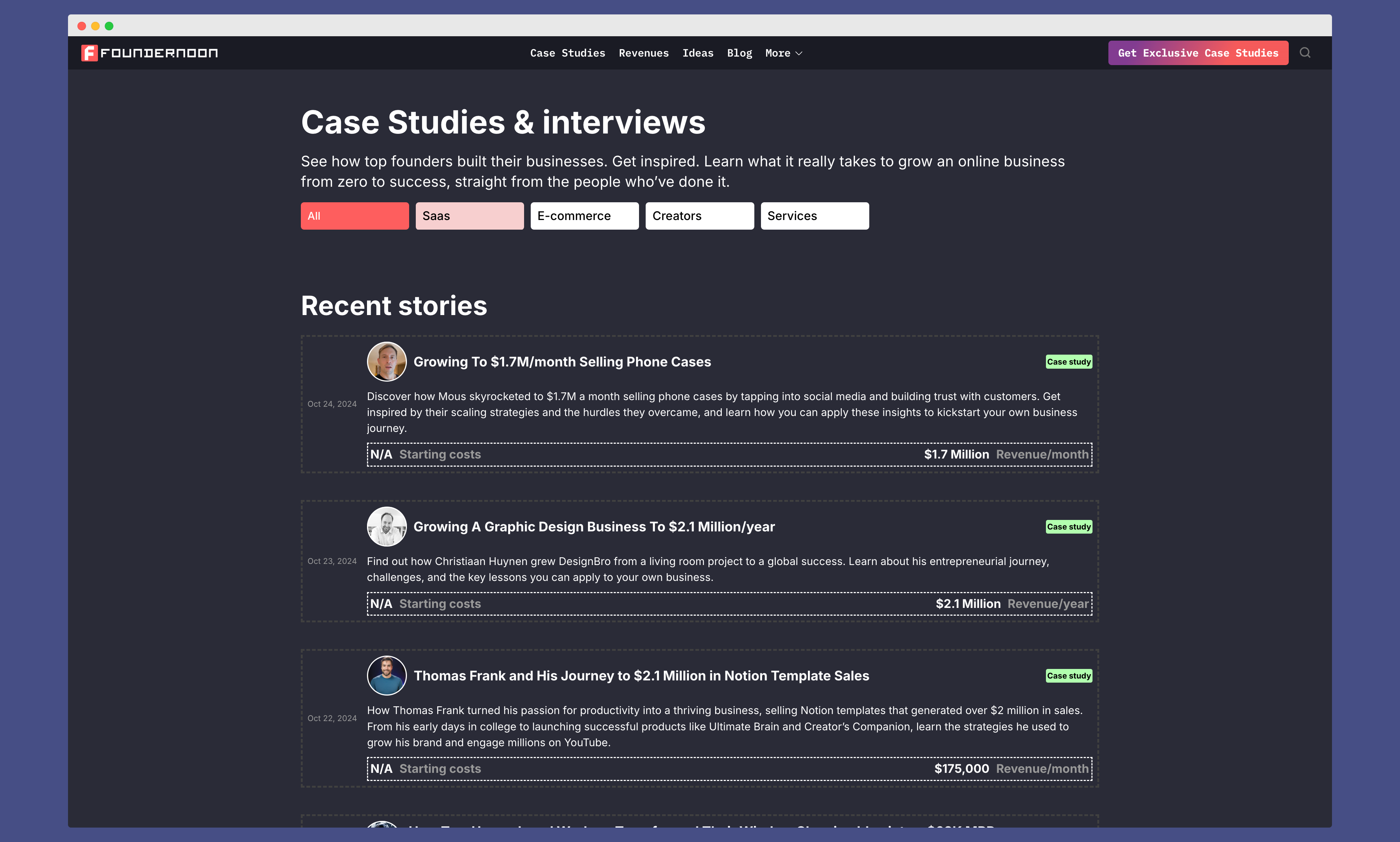Open Thomas Frank Notion Template Sales story
The height and width of the screenshot is (842, 1400).
pyautogui.click(x=641, y=676)
